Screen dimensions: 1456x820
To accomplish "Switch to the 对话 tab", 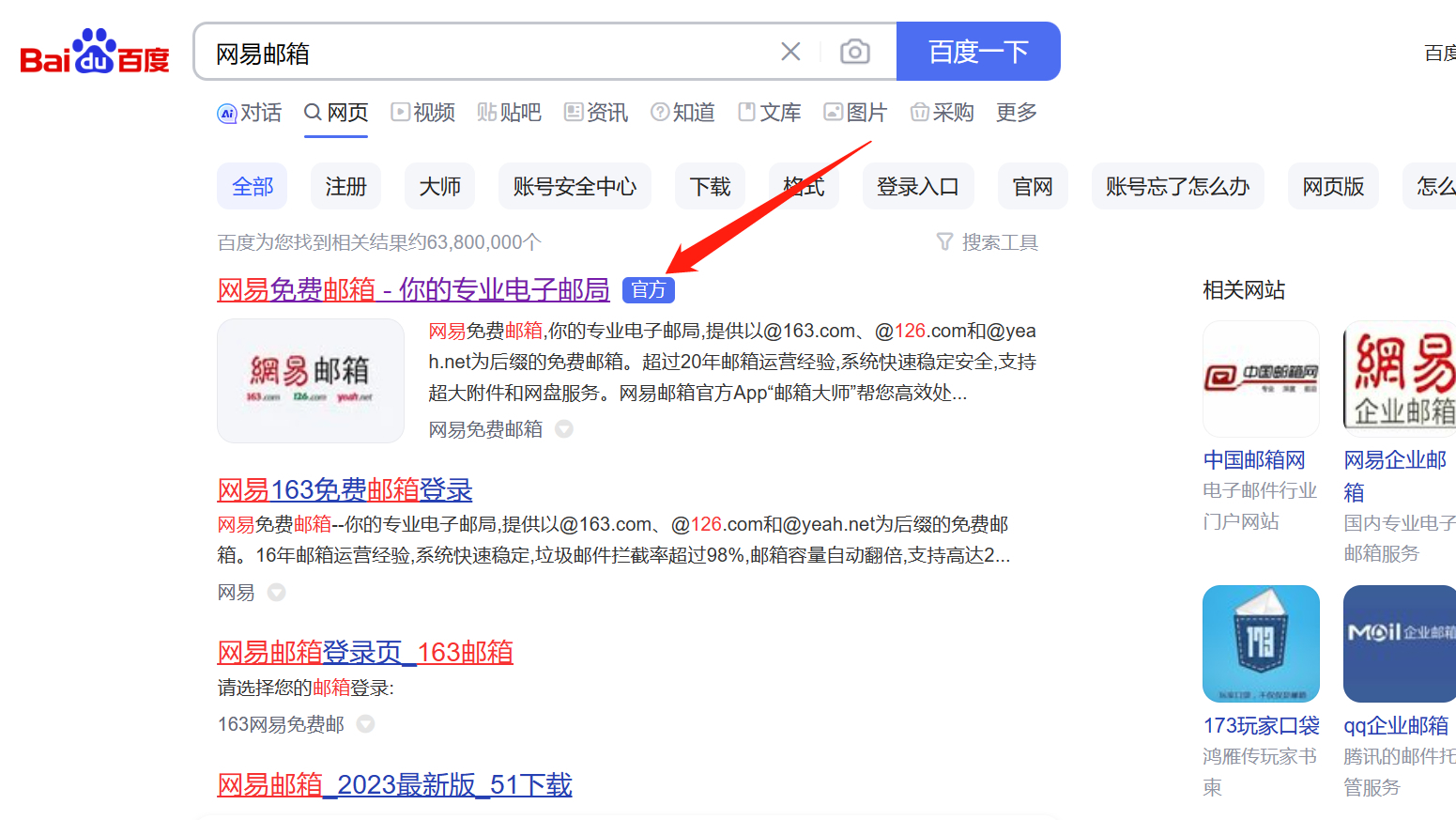I will 250,113.
